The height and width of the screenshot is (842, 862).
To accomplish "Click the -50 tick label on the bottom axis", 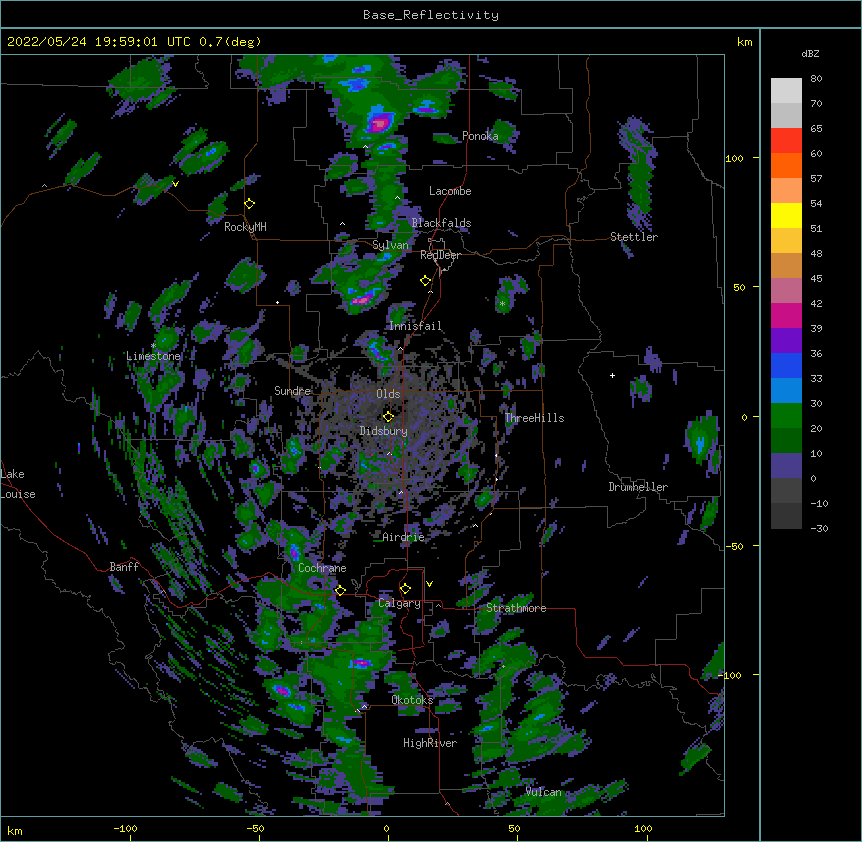I will [255, 828].
